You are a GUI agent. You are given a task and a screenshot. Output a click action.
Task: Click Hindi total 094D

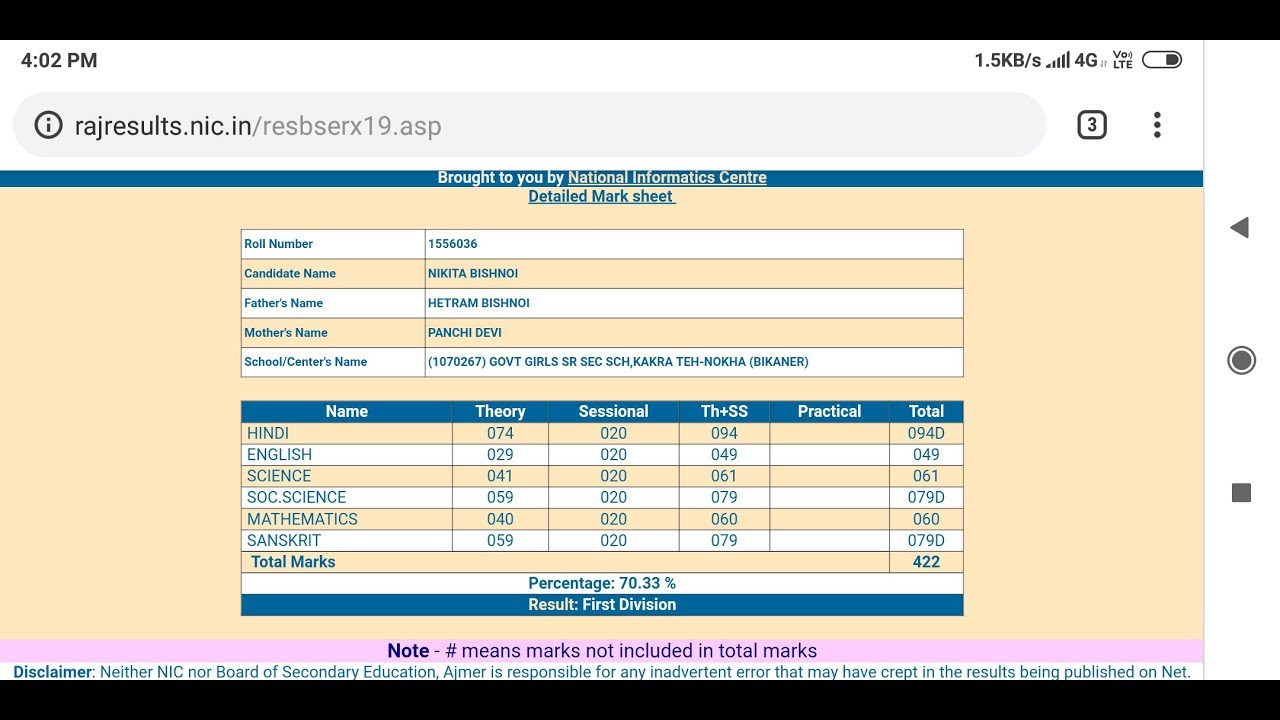click(926, 433)
